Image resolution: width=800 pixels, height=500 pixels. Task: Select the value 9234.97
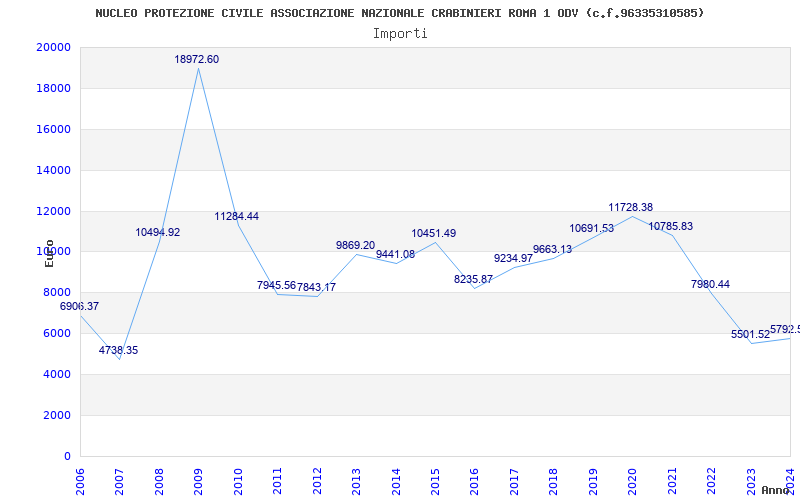tap(513, 259)
